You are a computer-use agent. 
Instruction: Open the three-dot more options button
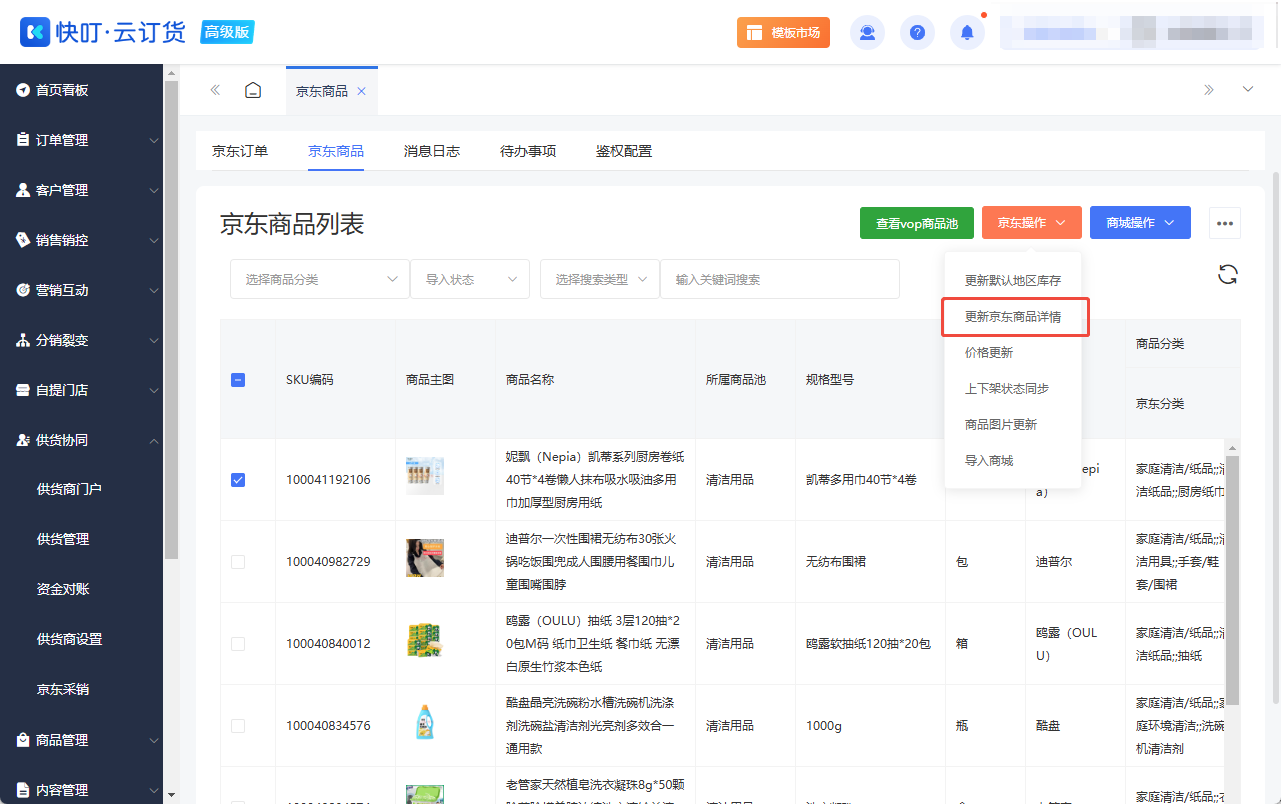(1225, 223)
